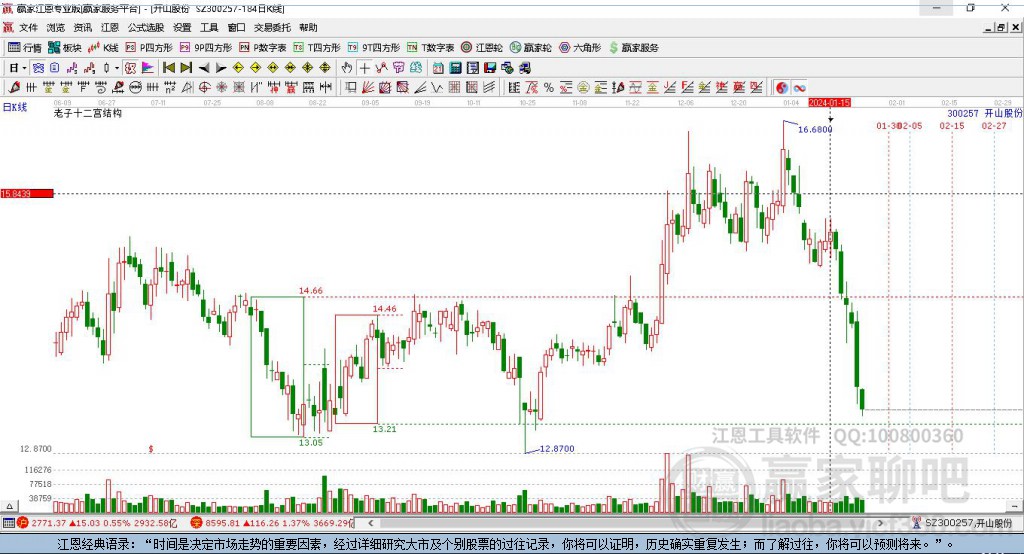Jump to the last bar with the skip-to-end icon
This screenshot has width=1024, height=554.
click(x=186, y=67)
